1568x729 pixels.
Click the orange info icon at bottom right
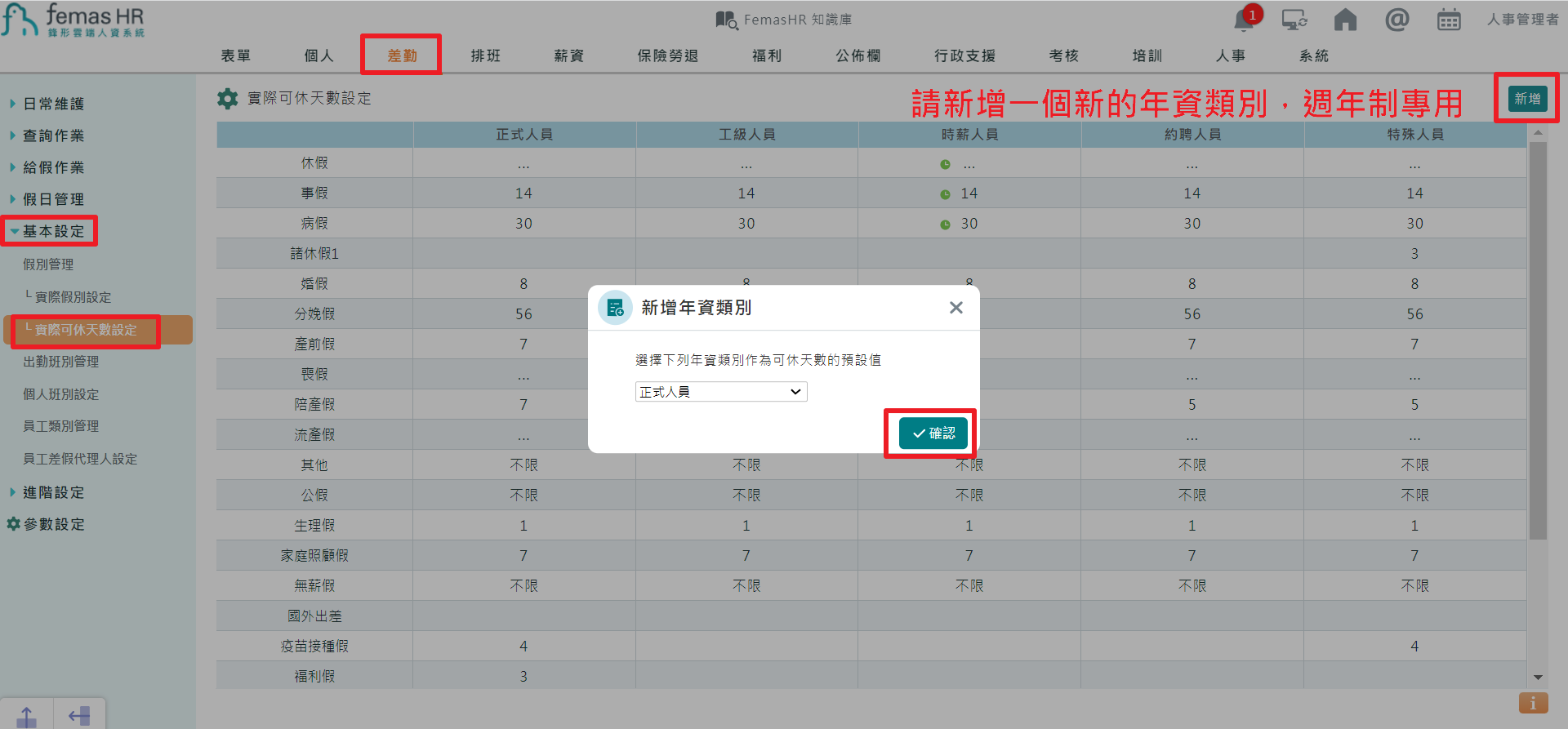[1533, 703]
